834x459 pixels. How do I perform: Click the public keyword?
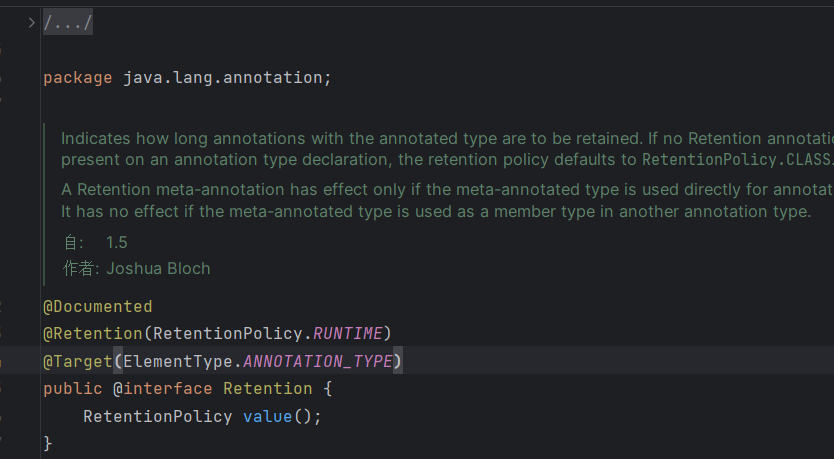coord(72,388)
